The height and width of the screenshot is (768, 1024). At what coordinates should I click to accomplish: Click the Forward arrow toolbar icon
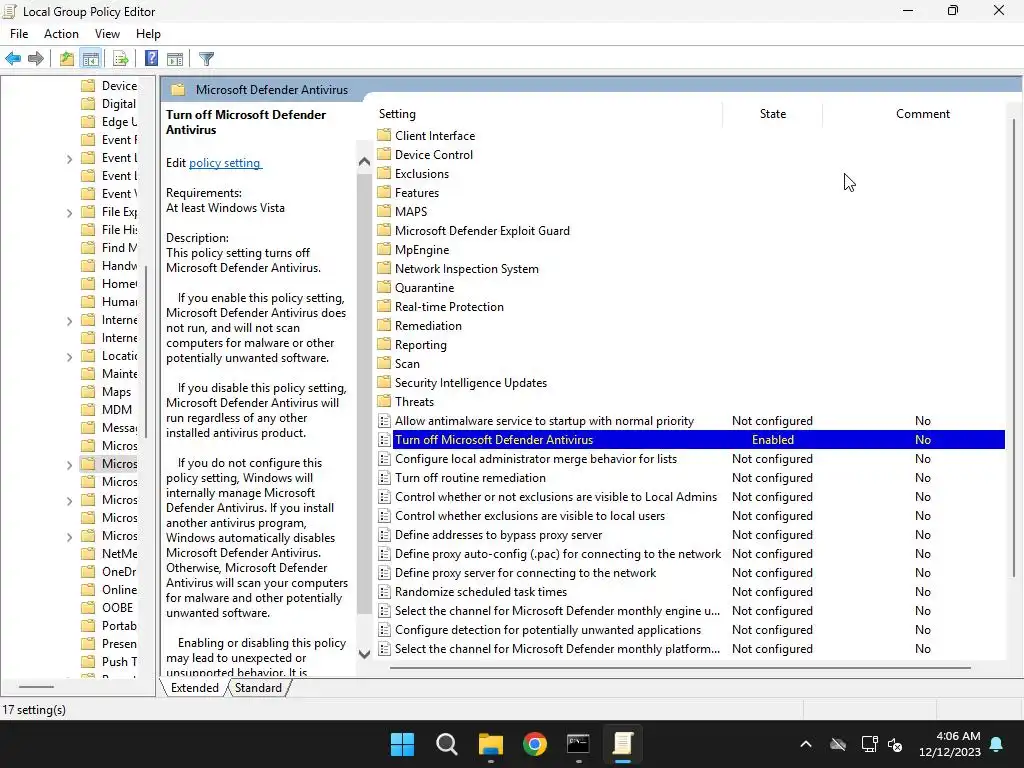[x=36, y=59]
